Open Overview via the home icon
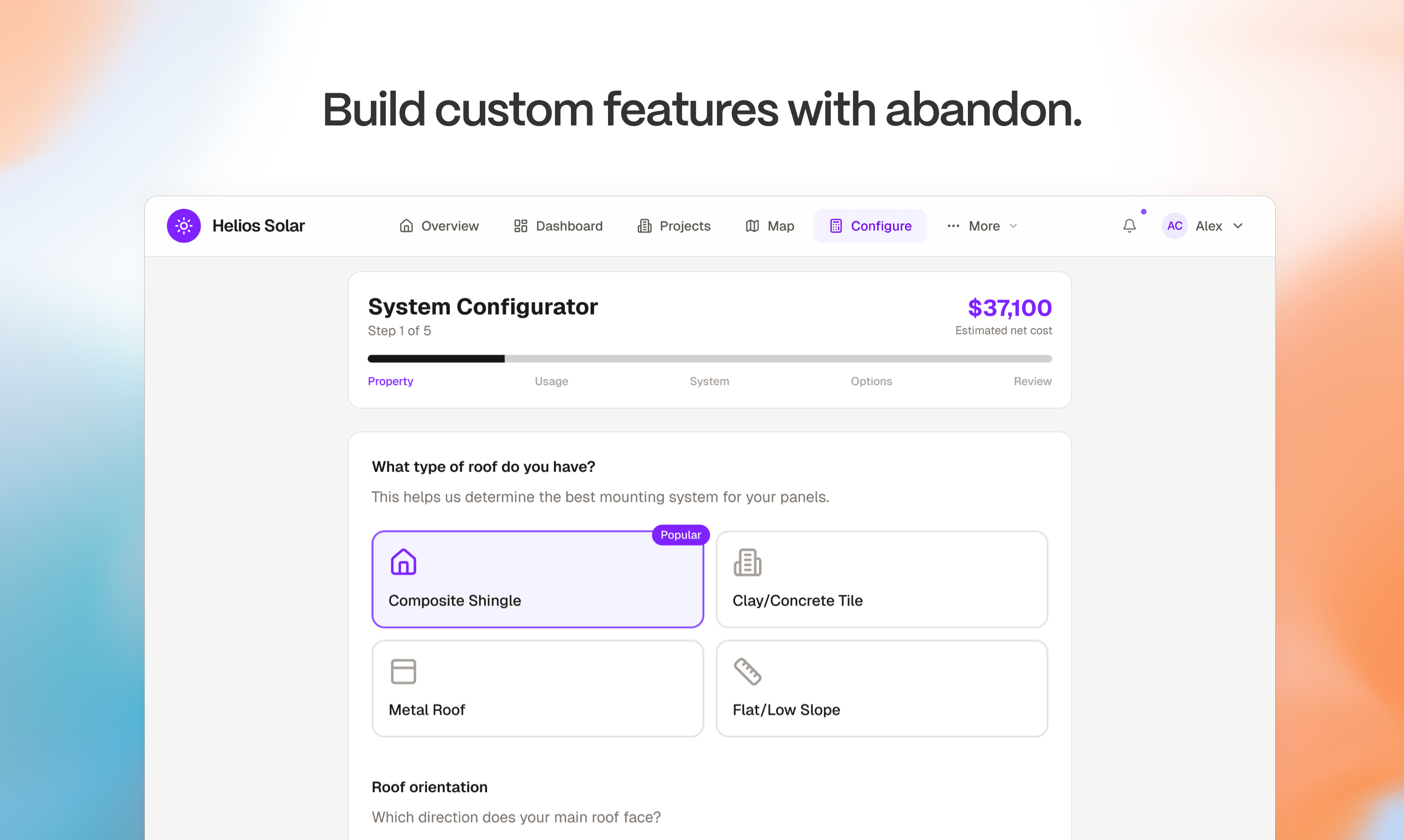 click(406, 225)
